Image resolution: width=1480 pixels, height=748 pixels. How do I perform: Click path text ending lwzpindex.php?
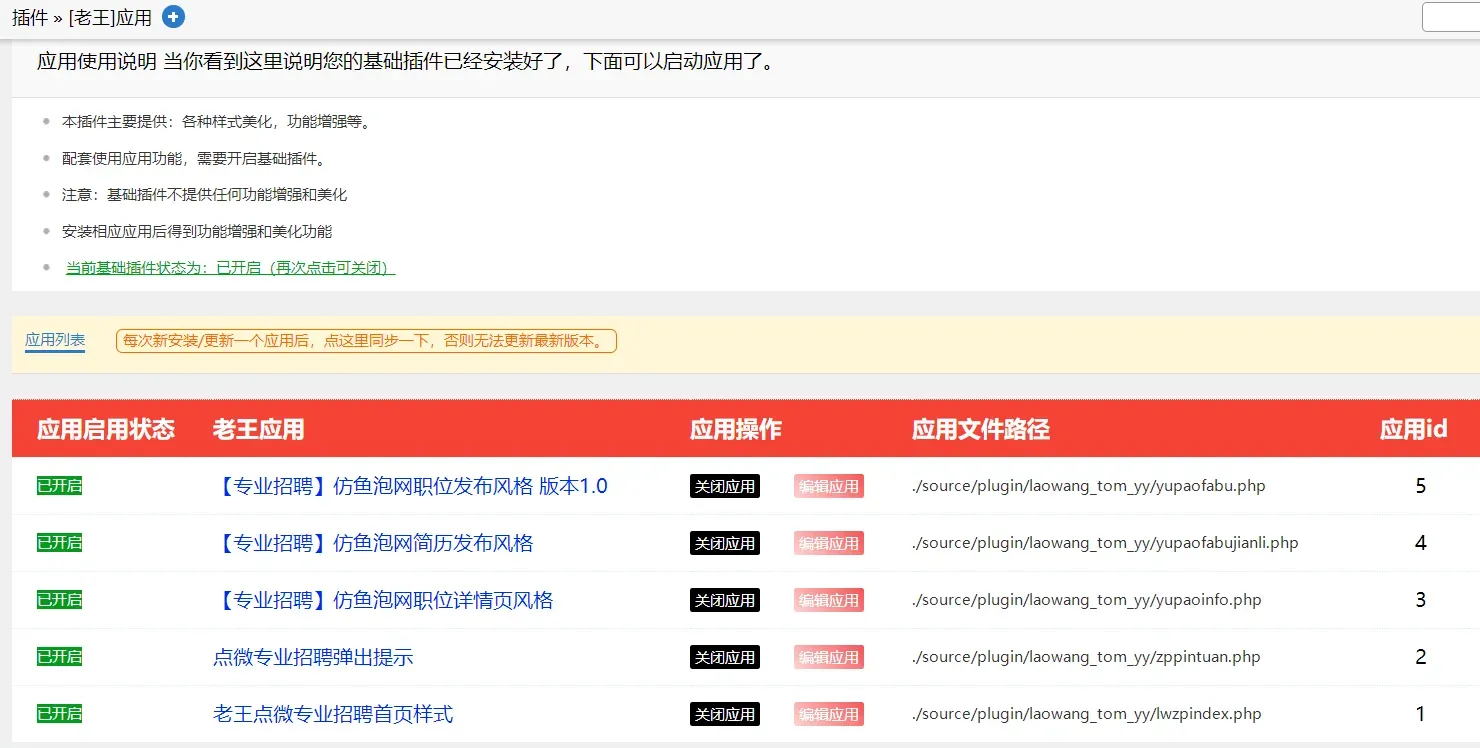[x=1087, y=714]
